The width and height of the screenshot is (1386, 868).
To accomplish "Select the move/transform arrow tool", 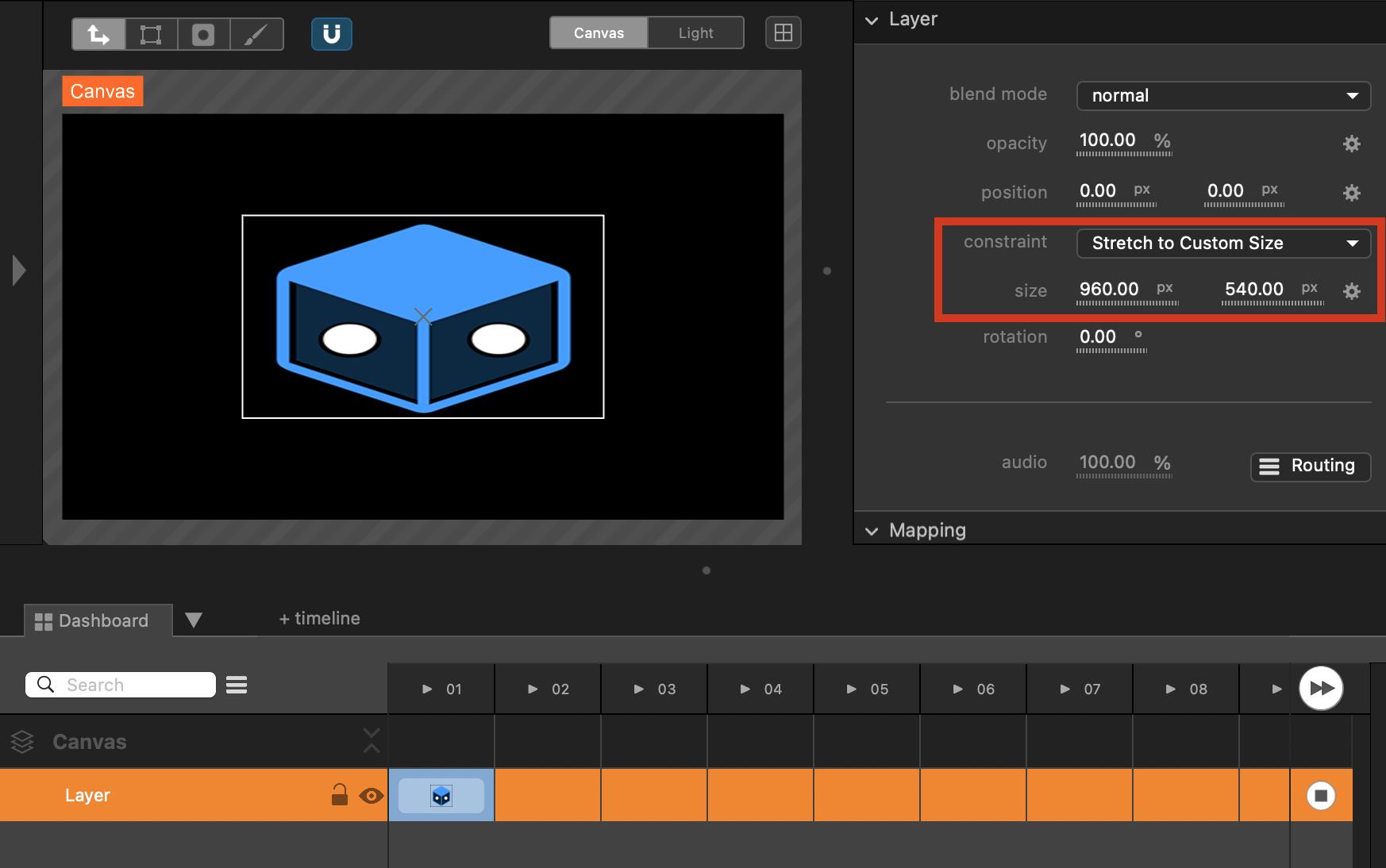I will (98, 34).
